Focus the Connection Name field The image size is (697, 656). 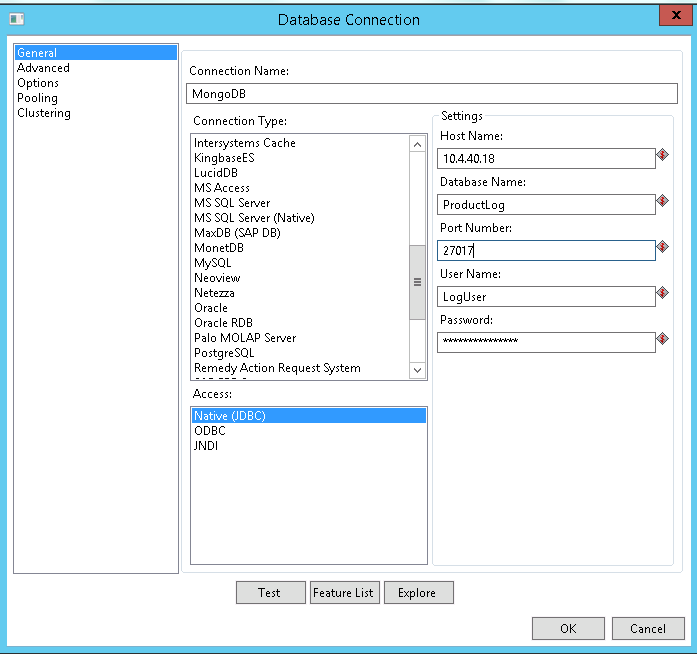[x=432, y=93]
